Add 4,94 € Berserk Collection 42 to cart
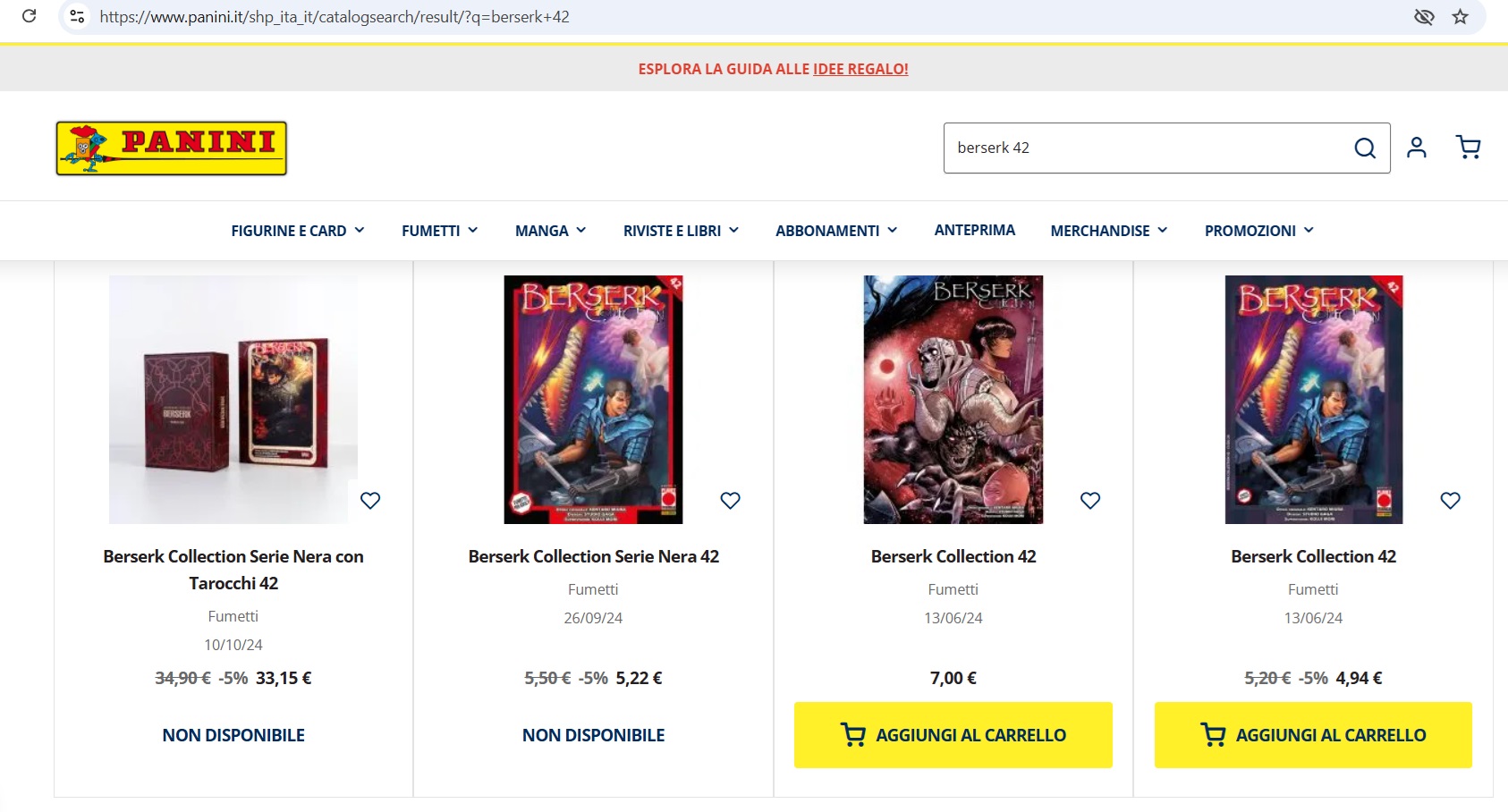Image resolution: width=1508 pixels, height=812 pixels. coord(1313,735)
